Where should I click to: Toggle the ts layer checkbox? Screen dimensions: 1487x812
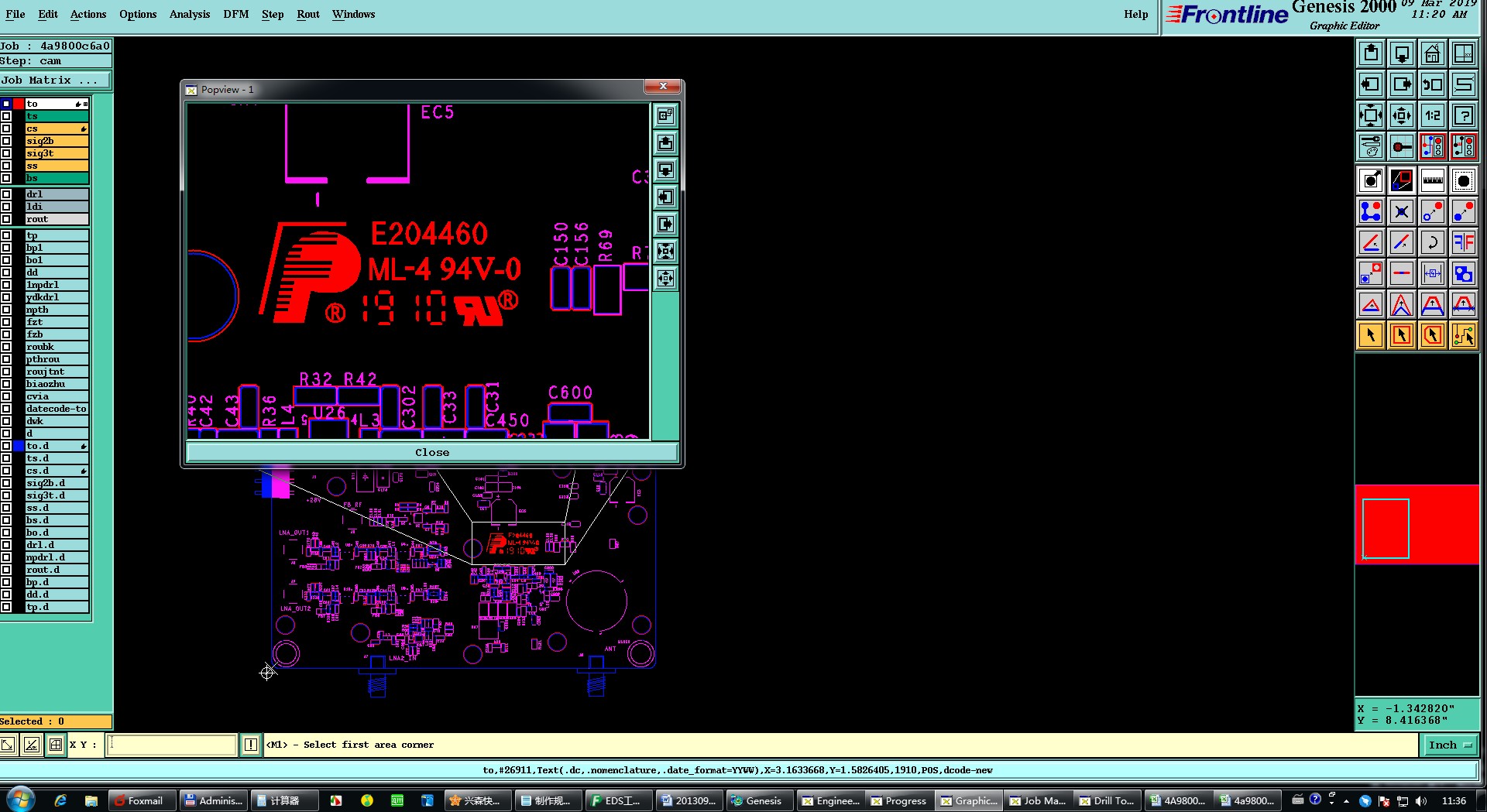pyautogui.click(x=6, y=116)
